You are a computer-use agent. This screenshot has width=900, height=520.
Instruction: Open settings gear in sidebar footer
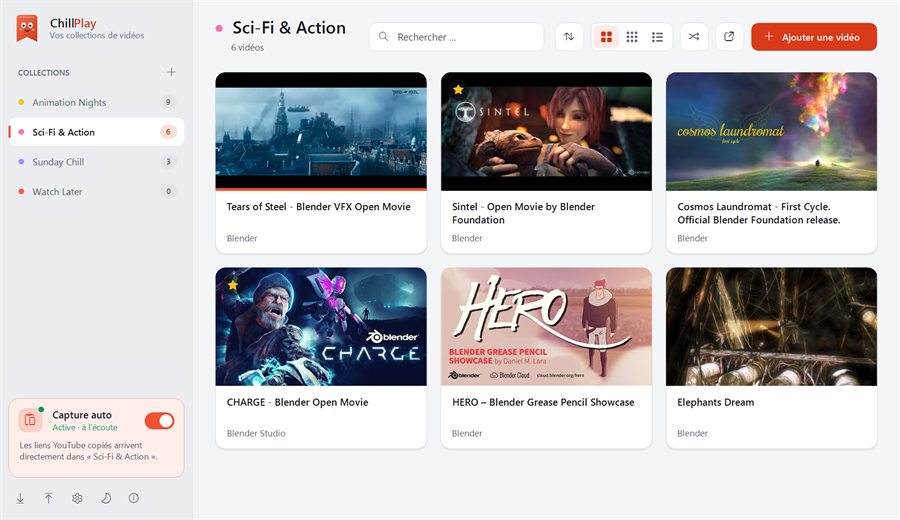click(77, 498)
